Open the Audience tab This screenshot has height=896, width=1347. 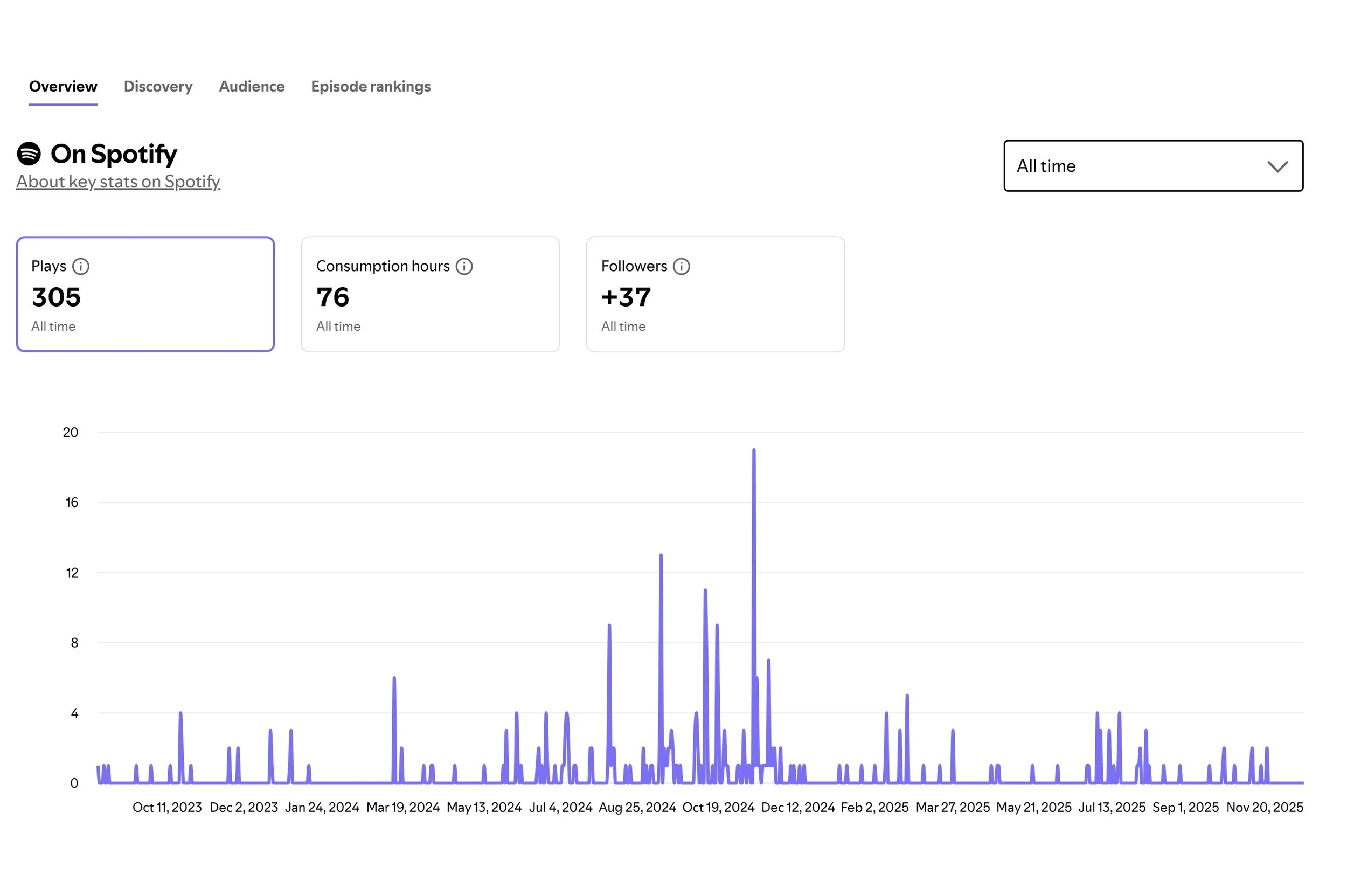click(x=252, y=86)
